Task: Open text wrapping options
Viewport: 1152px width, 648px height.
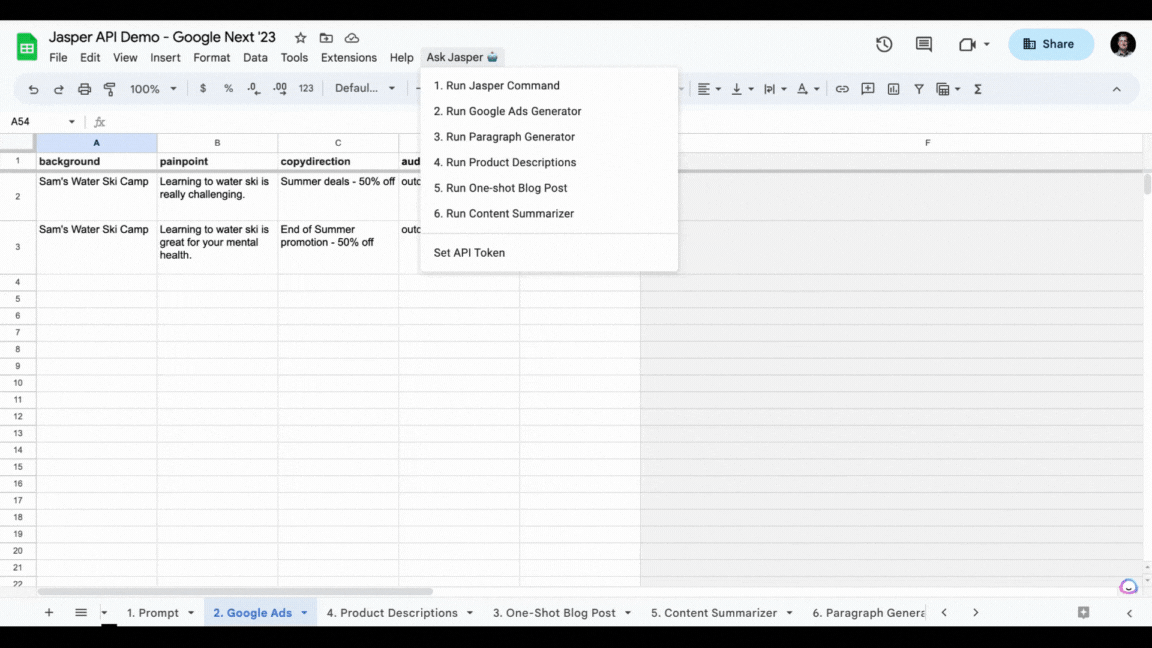Action: 774,89
